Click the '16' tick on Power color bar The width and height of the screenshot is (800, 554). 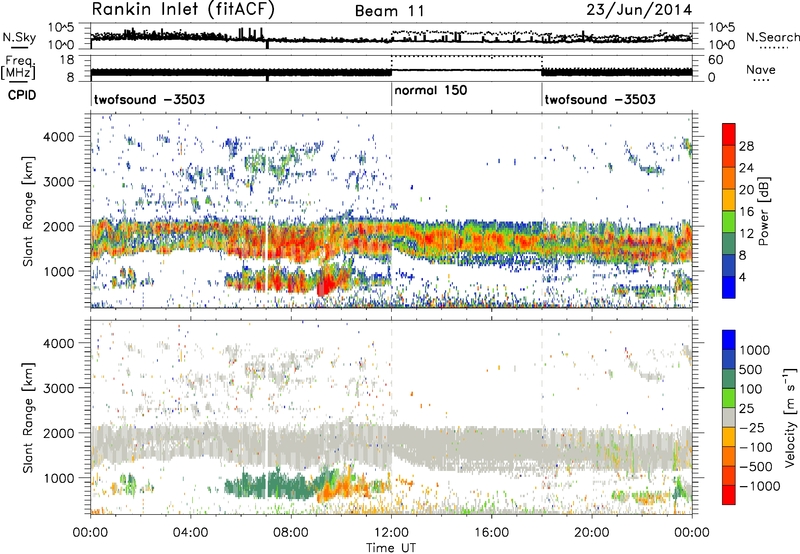[746, 212]
